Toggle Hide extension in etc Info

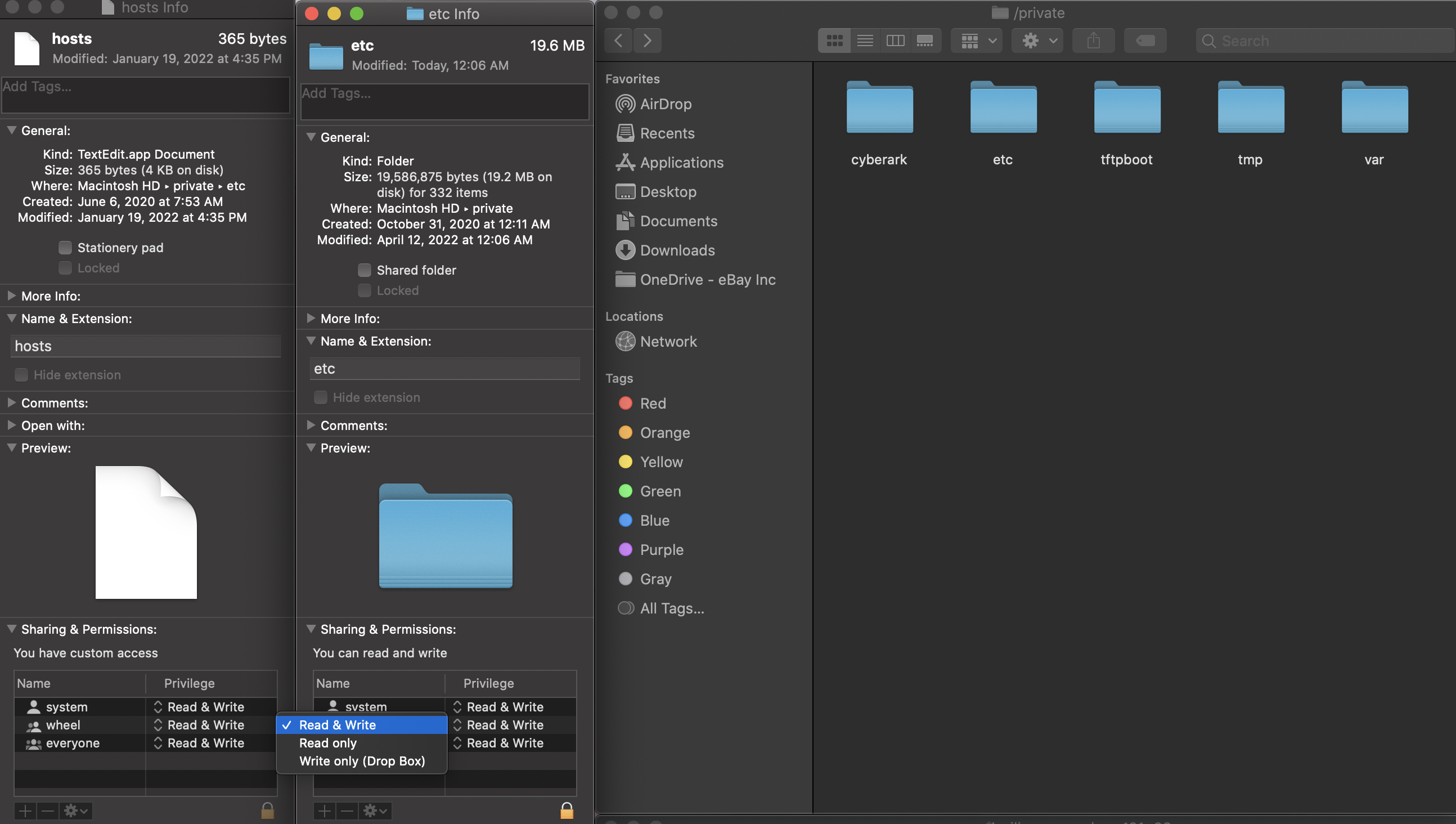click(x=320, y=398)
